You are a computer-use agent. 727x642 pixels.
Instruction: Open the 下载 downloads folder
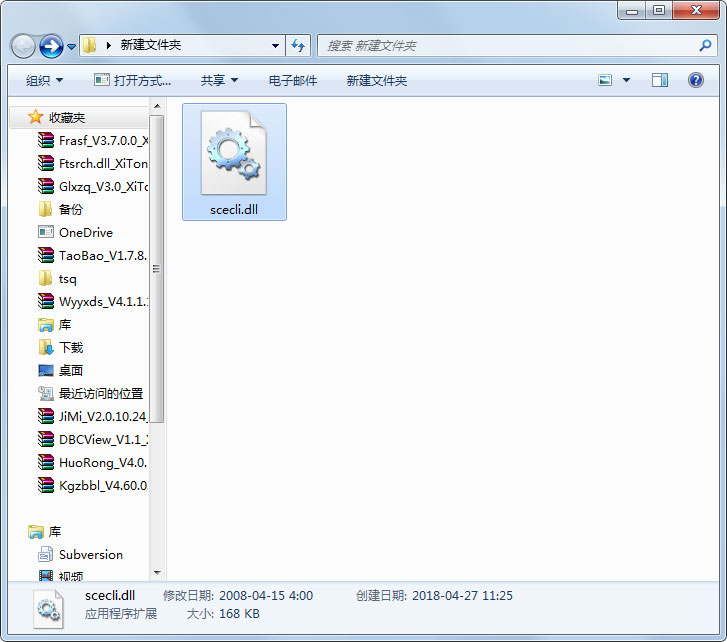pos(70,347)
